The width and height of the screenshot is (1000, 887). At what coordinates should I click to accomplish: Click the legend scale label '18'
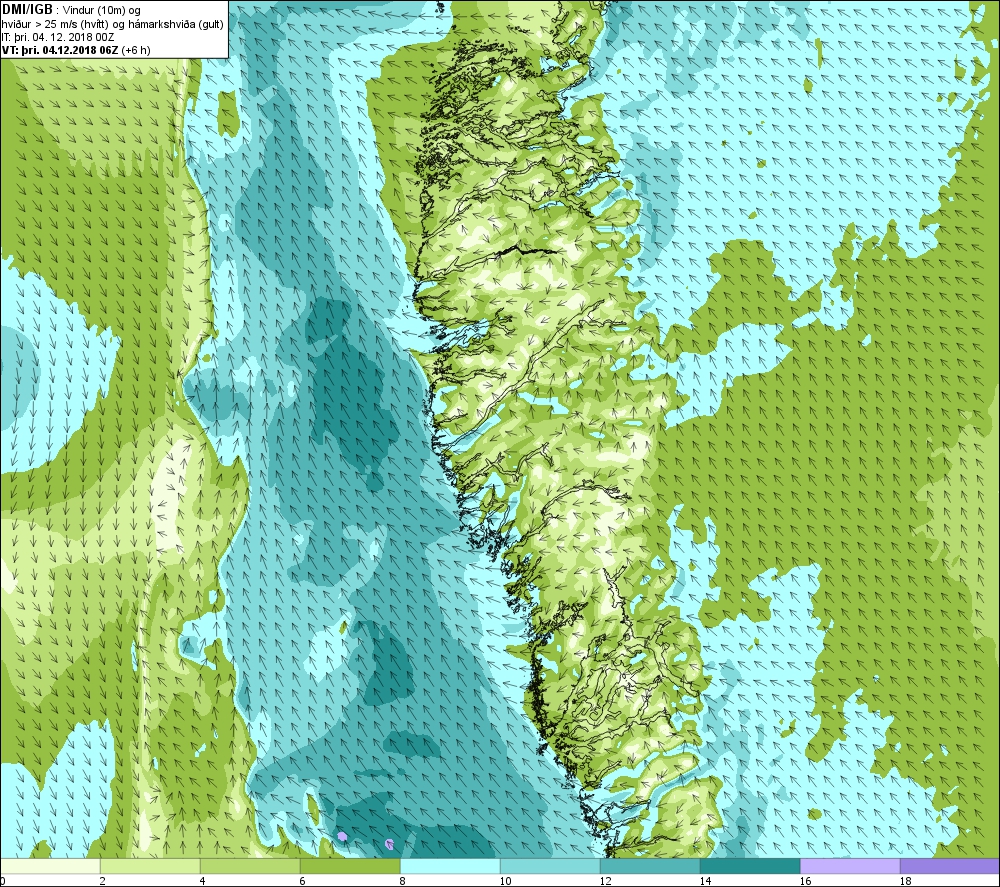(x=904, y=881)
